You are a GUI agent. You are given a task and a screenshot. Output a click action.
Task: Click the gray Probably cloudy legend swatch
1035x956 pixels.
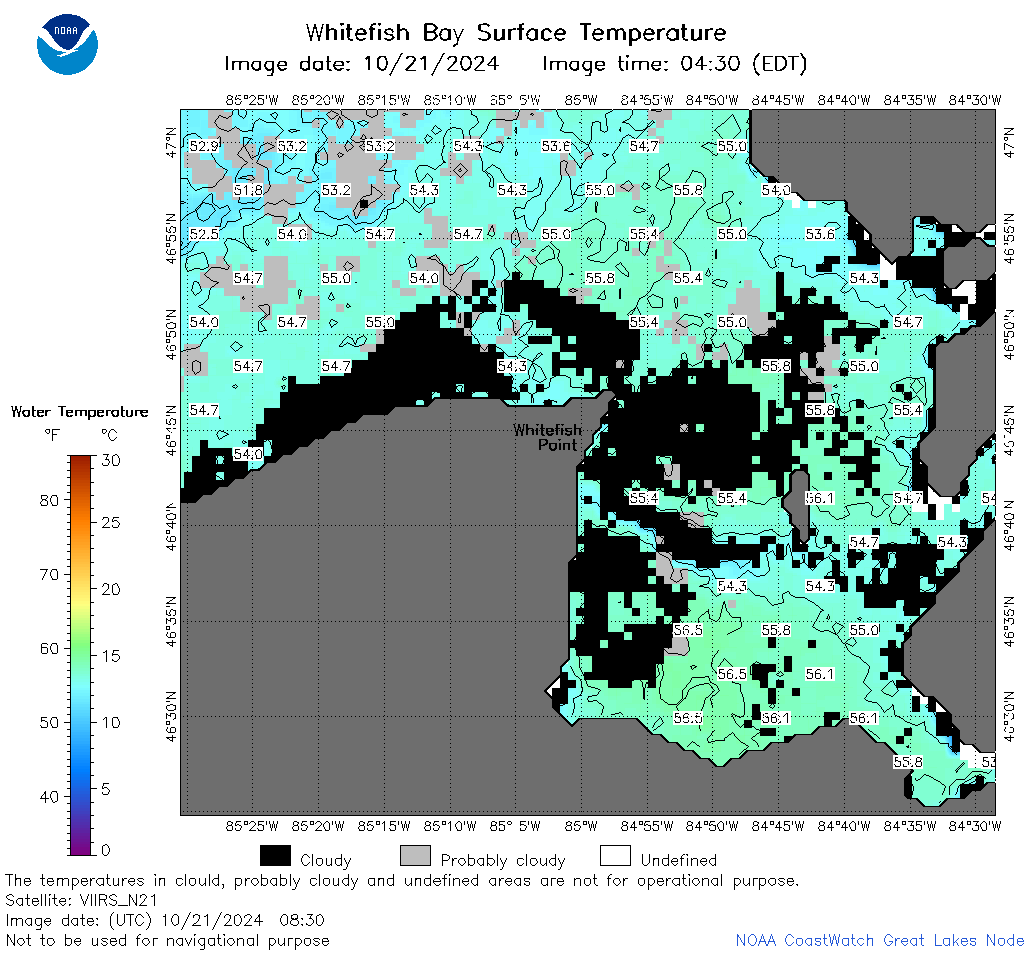pos(416,856)
